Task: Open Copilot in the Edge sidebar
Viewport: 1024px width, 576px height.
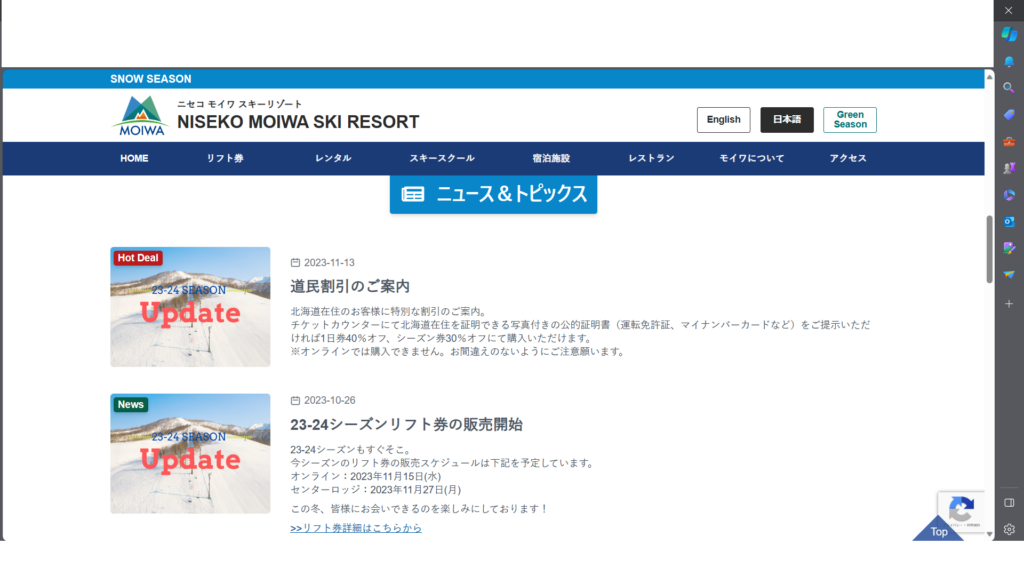Action: pyautogui.click(x=1009, y=34)
